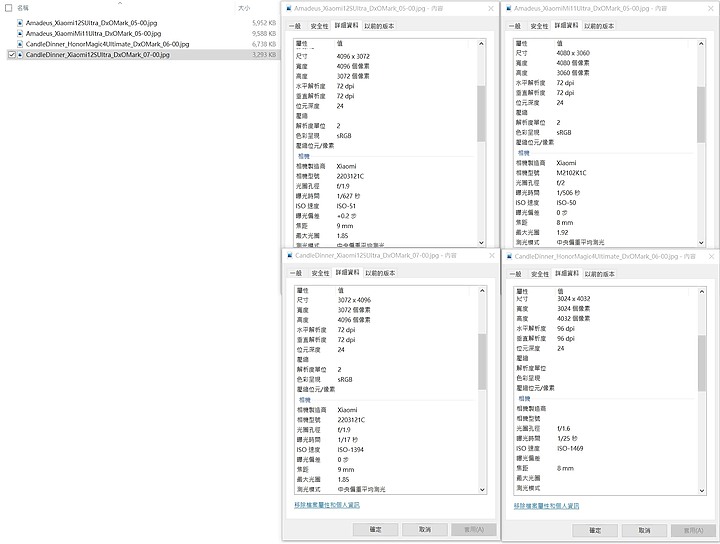This screenshot has width=720, height=544.
Task: Close the Amadeus Xiaomi12SUltra properties dialog
Action: (x=491, y=8)
